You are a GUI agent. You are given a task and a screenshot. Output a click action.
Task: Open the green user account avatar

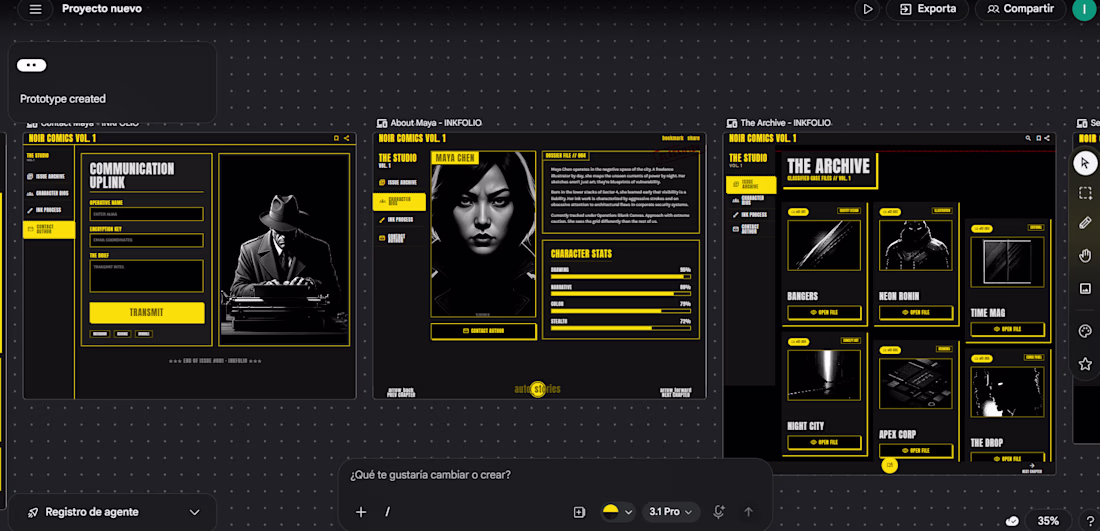(x=1085, y=9)
